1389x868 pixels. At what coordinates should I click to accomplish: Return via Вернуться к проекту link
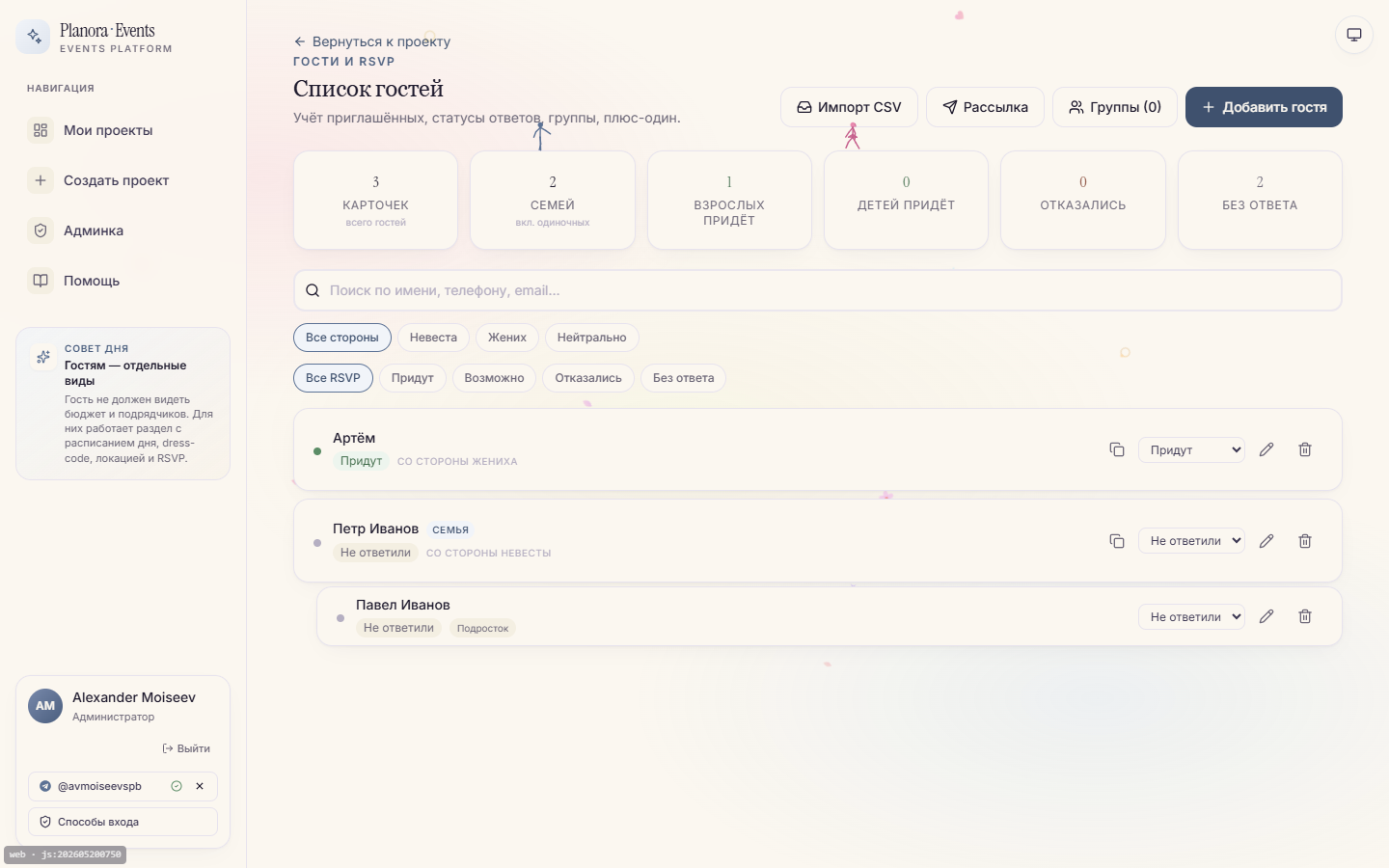[372, 41]
